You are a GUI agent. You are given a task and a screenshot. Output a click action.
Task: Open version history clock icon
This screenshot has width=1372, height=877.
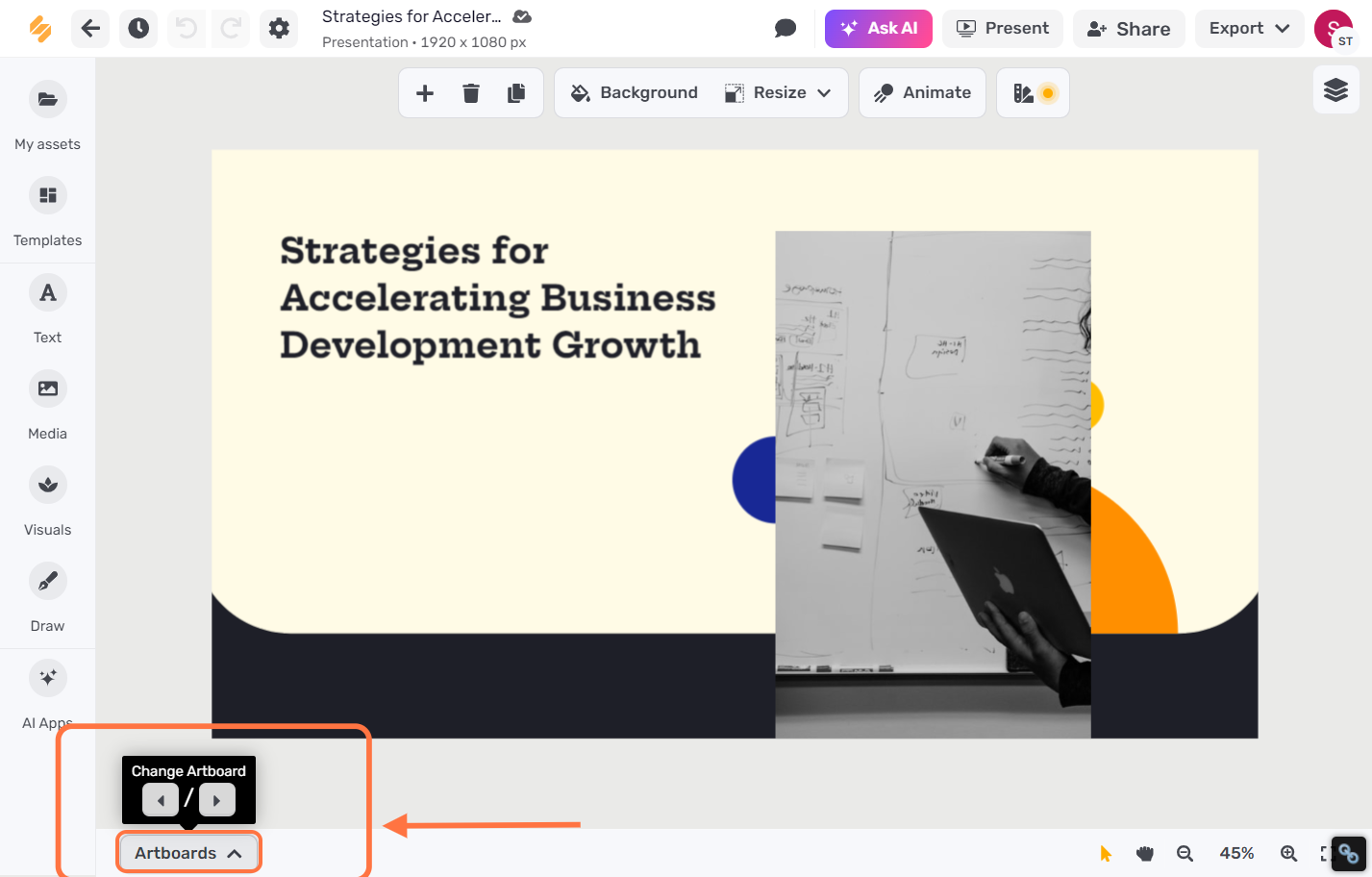pos(138,29)
